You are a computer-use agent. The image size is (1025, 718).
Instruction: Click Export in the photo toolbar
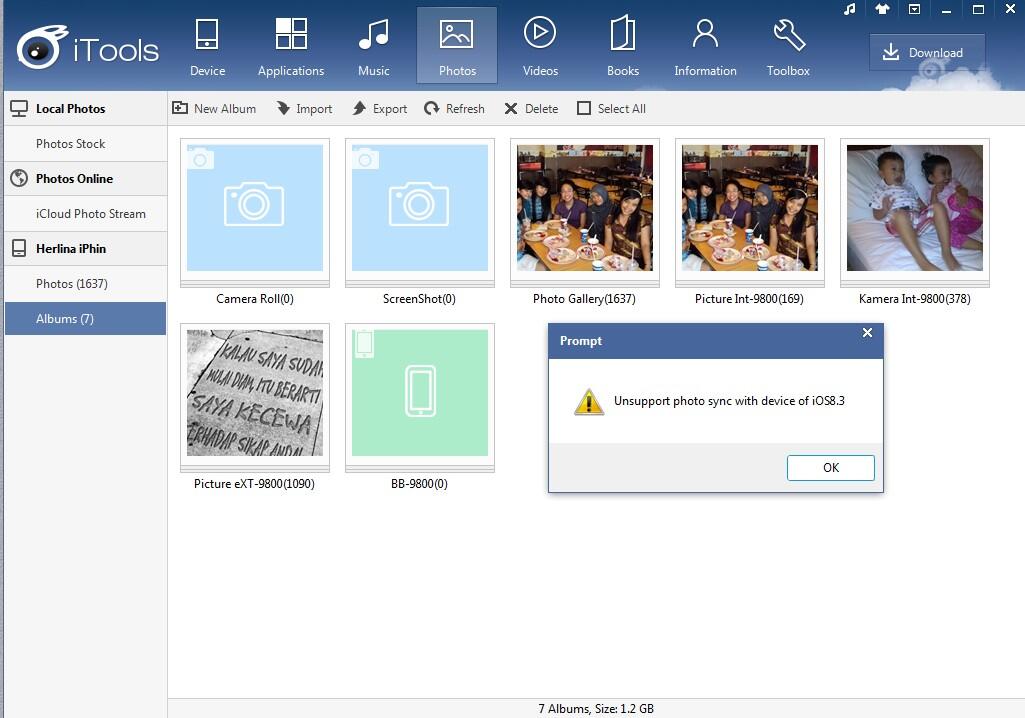coord(380,109)
